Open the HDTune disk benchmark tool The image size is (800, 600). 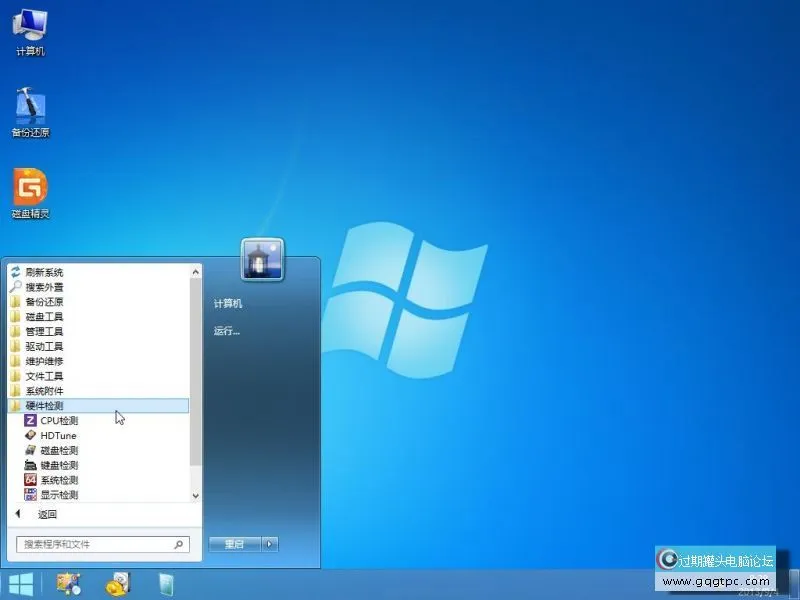tap(60, 435)
